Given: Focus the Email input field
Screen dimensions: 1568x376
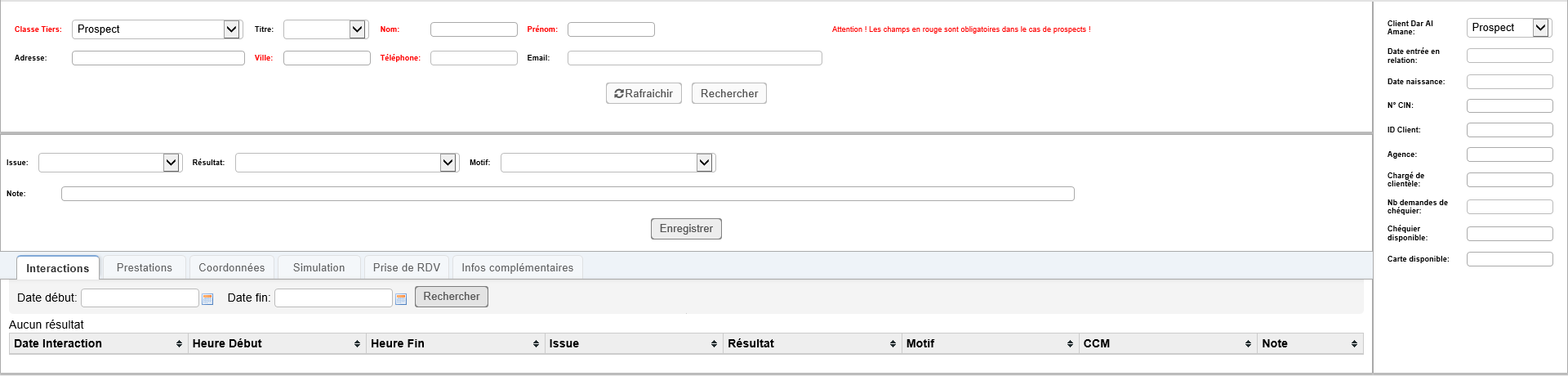Looking at the screenshot, I should pyautogui.click(x=694, y=58).
